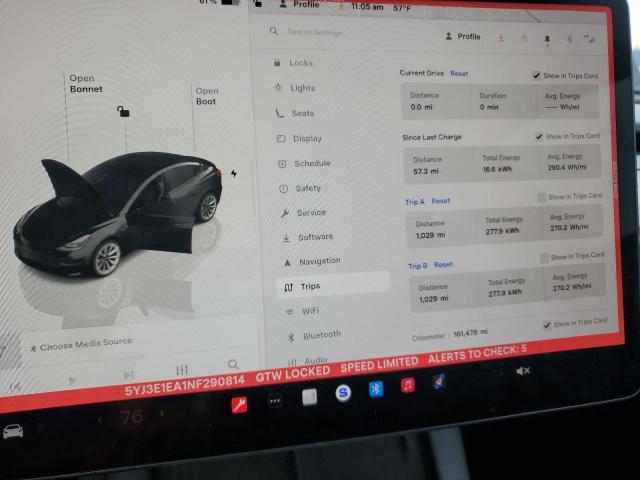Click the 3D car model image
Image resolution: width=640 pixels, height=480 pixels.
point(118,214)
